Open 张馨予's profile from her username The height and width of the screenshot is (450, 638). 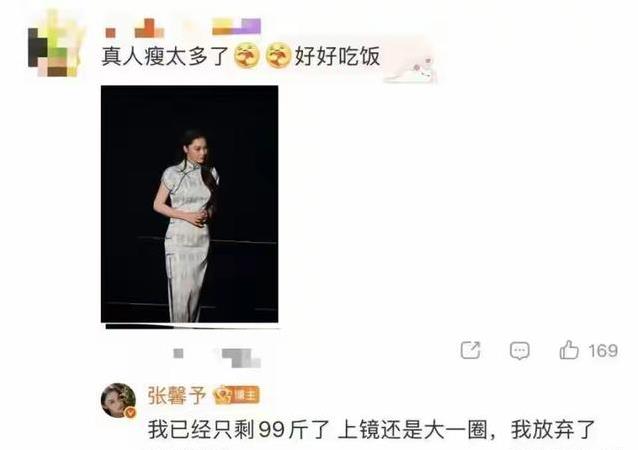pos(177,395)
